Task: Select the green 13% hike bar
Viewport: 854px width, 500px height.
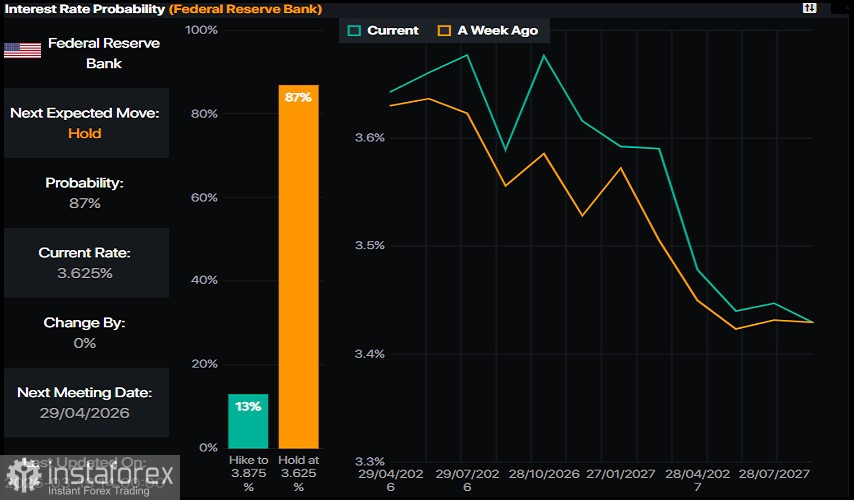Action: [x=248, y=421]
